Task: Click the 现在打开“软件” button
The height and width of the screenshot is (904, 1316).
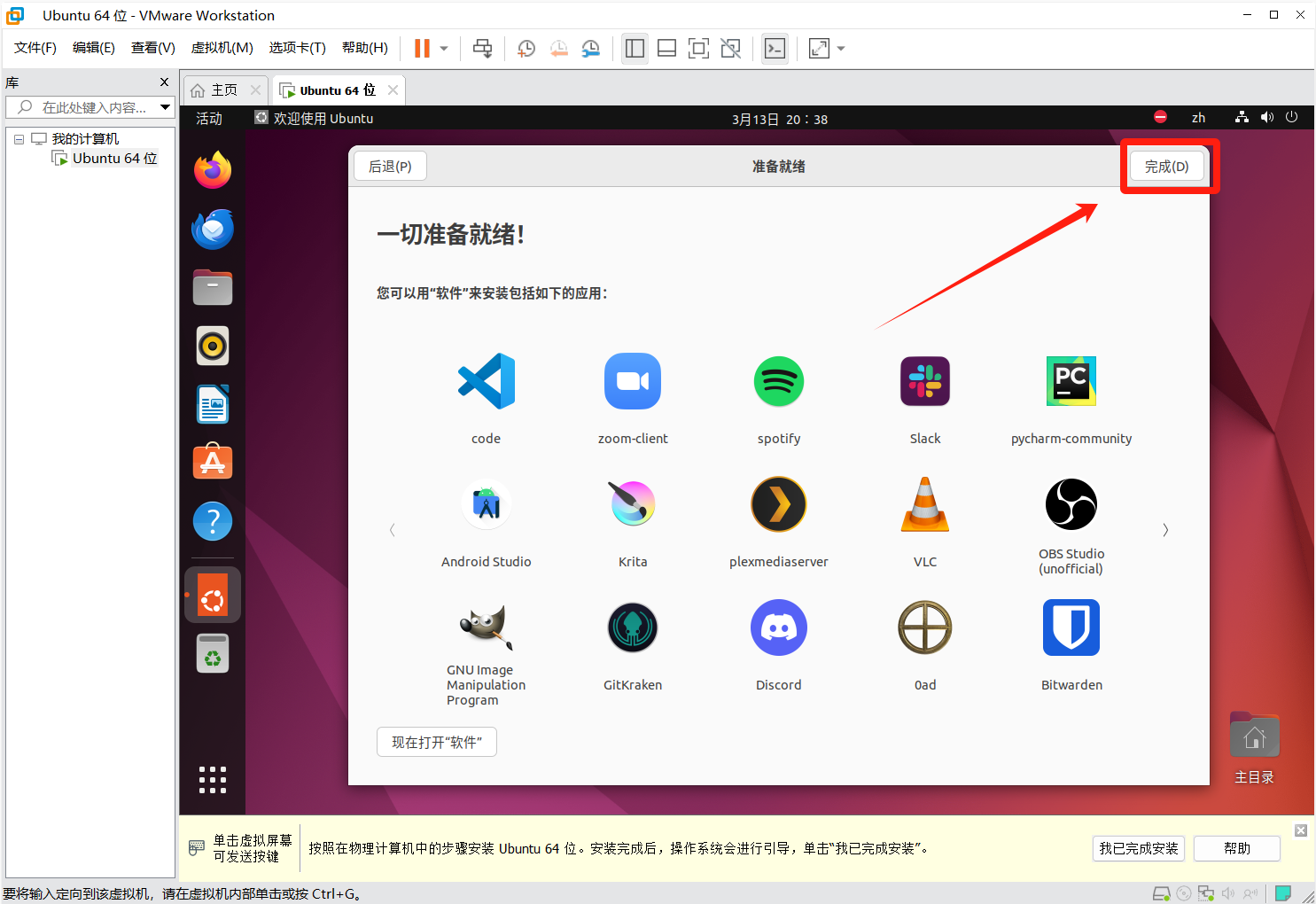Action: (436, 742)
